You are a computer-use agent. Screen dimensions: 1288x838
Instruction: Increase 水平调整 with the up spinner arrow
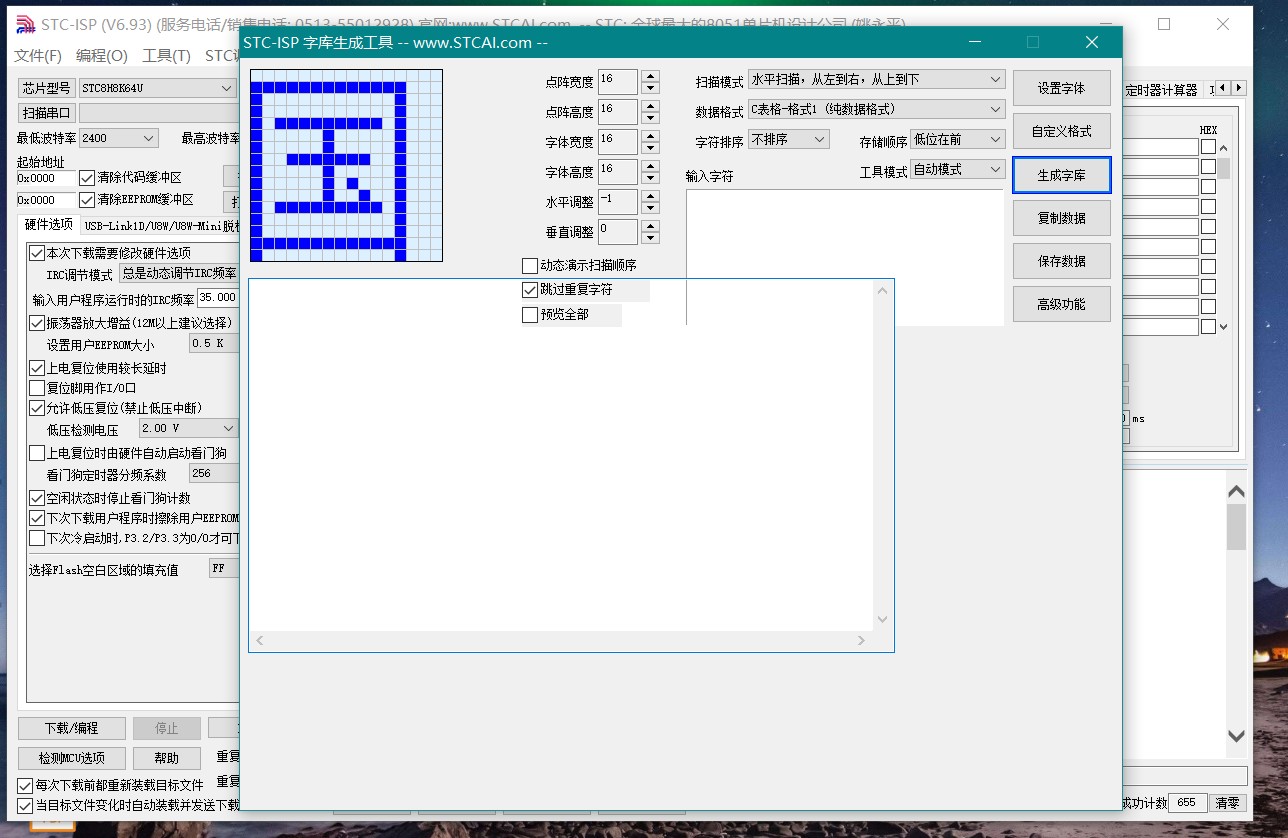coord(651,196)
